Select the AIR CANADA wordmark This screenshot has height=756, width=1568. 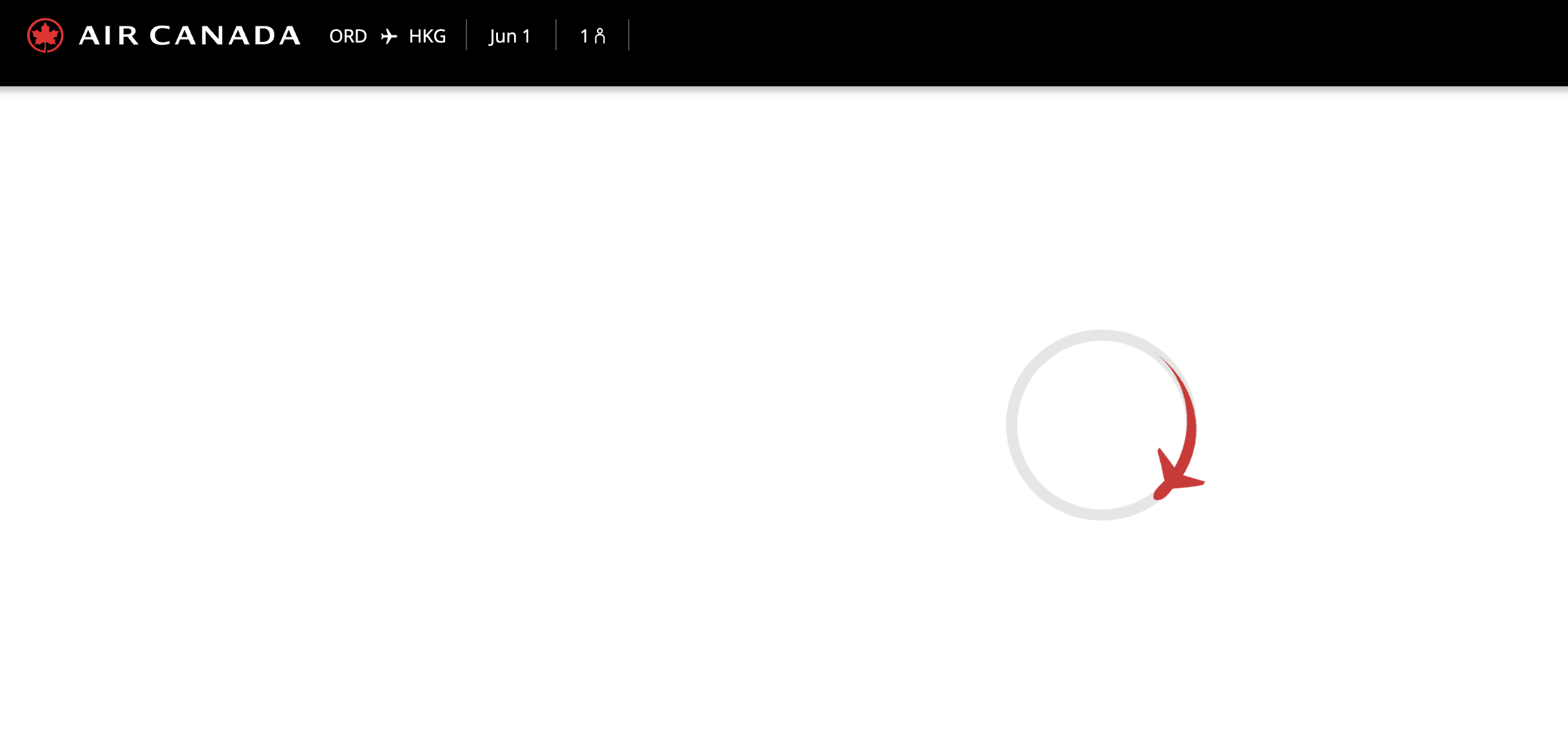tap(189, 35)
